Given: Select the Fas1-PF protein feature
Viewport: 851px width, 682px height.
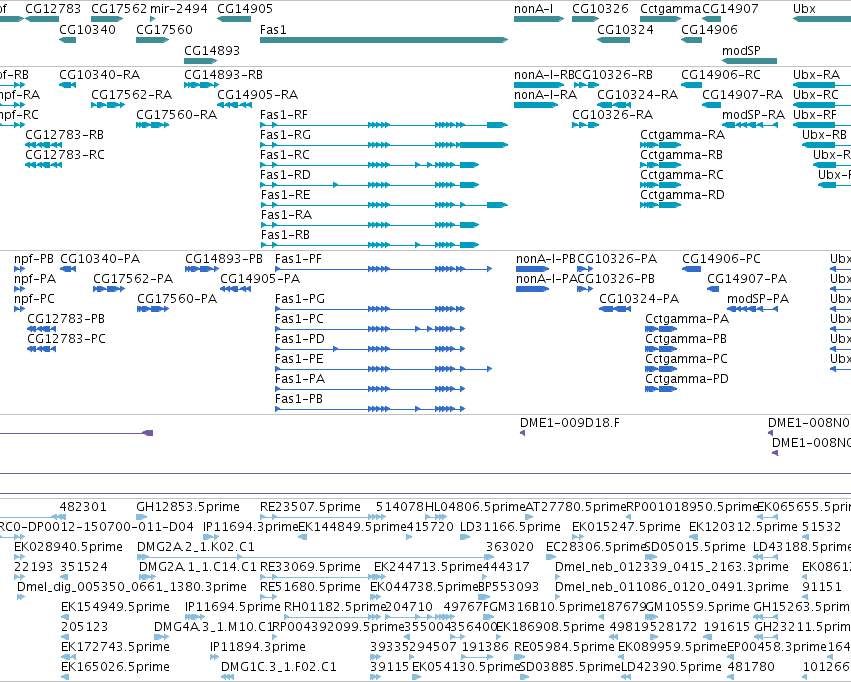Looking at the screenshot, I should (x=384, y=269).
